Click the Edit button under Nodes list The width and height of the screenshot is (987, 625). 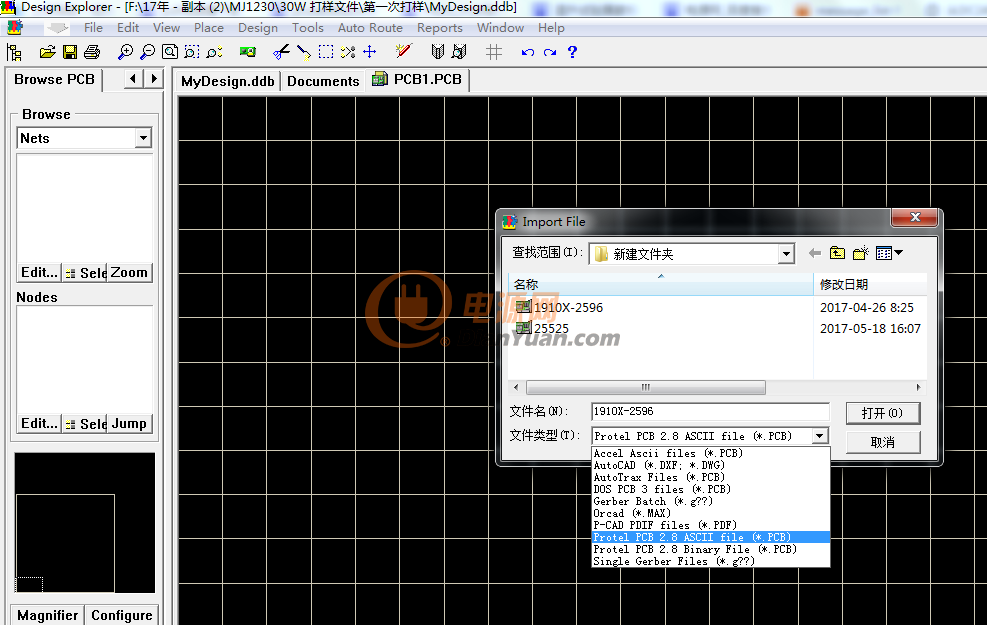[39, 424]
